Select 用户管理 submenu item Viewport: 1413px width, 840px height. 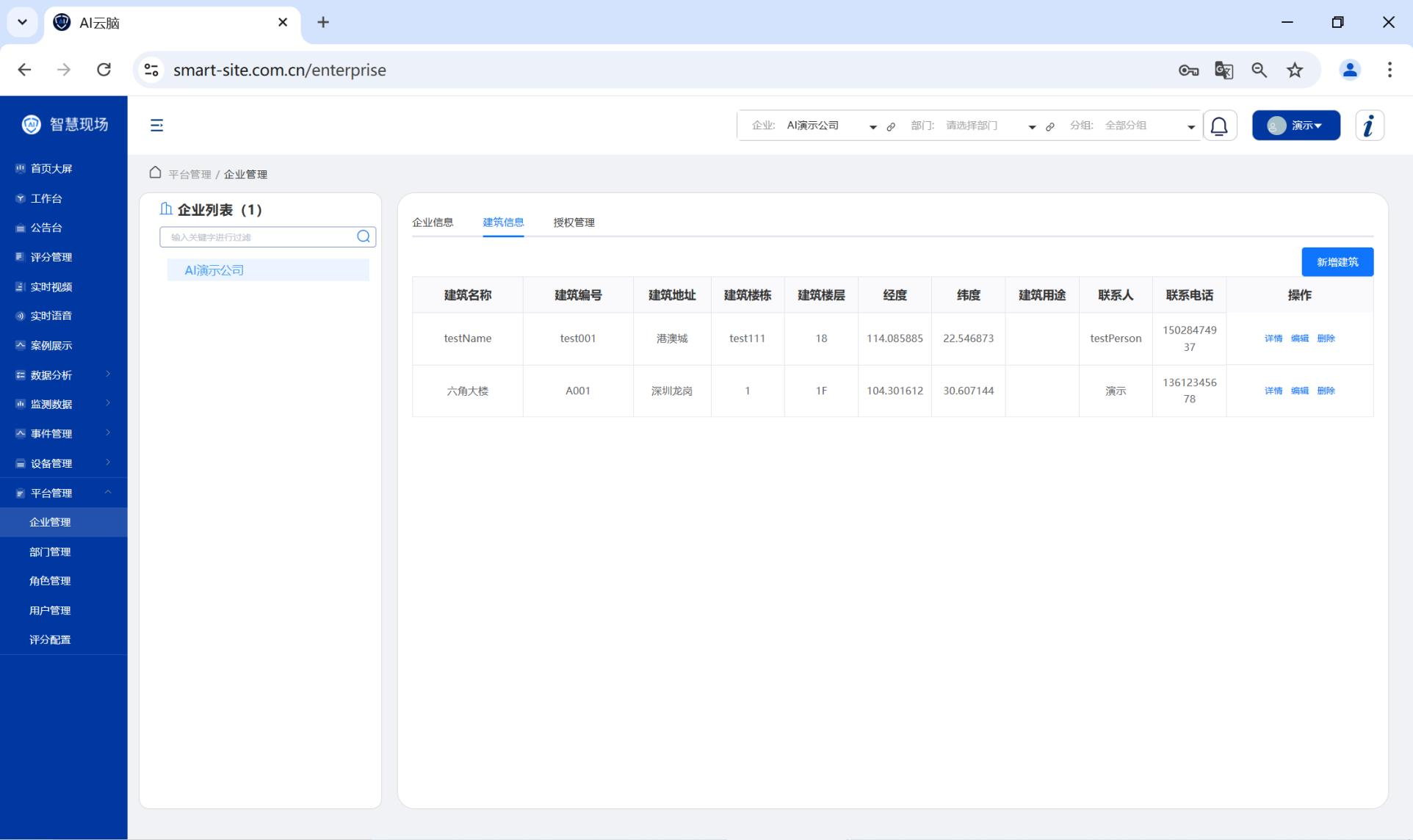tap(63, 610)
